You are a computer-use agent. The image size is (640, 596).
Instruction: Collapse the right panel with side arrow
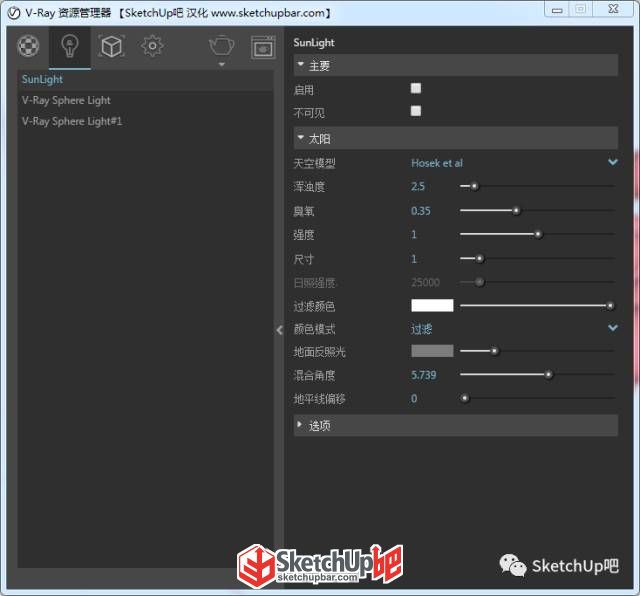click(279, 330)
